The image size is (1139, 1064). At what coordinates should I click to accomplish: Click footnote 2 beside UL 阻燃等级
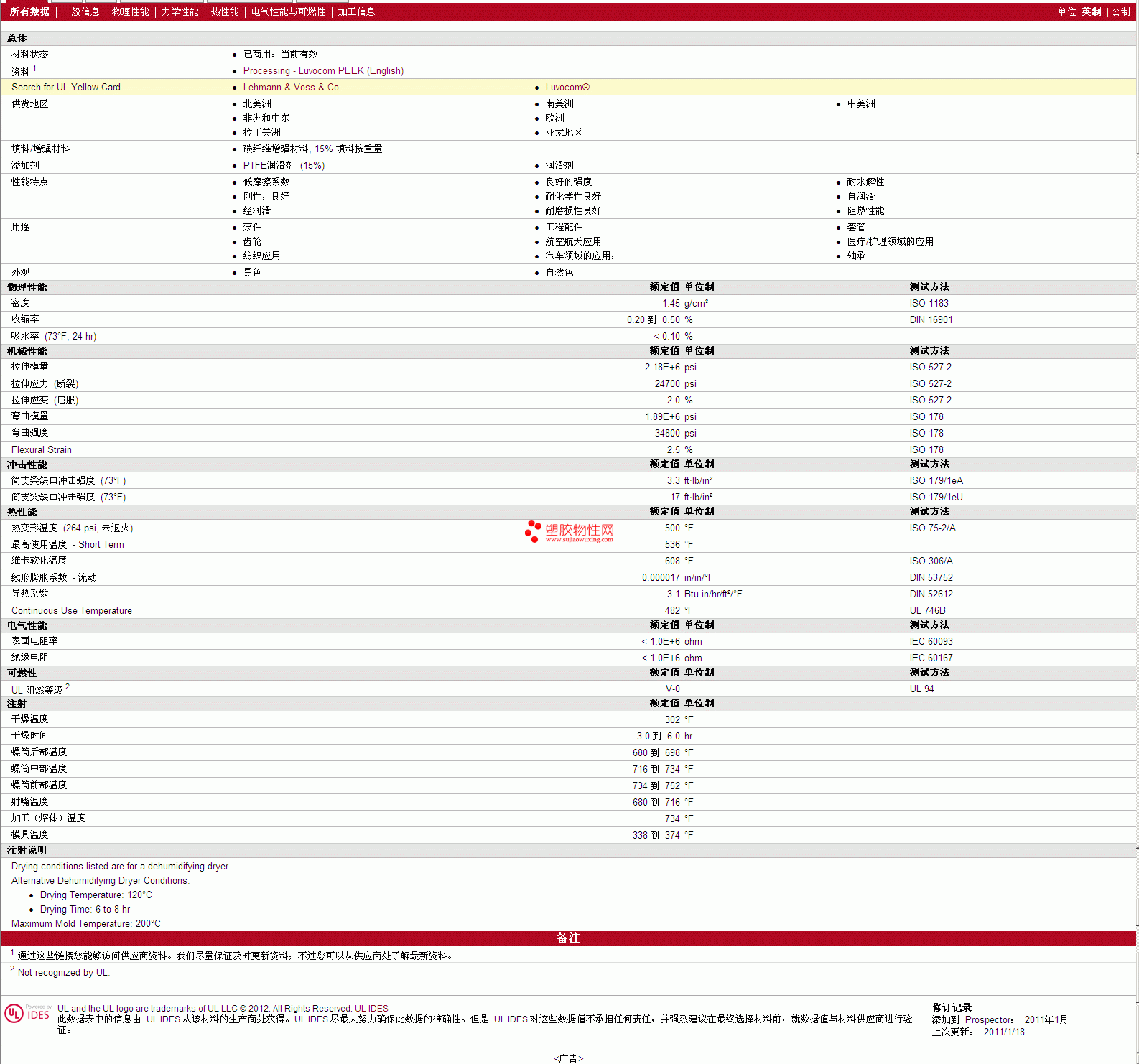pos(68,687)
